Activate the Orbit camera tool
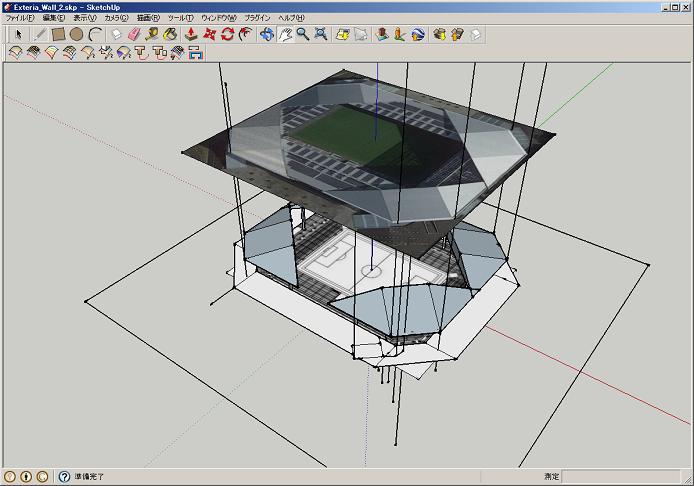The height and width of the screenshot is (486, 694). 266,34
